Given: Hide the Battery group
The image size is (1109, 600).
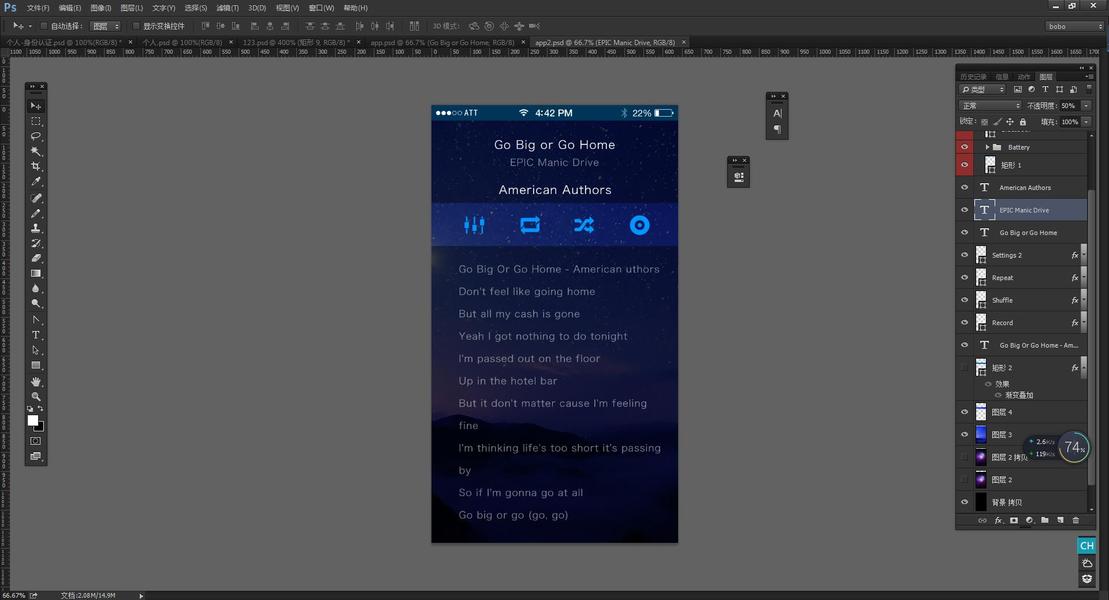Looking at the screenshot, I should click(964, 147).
